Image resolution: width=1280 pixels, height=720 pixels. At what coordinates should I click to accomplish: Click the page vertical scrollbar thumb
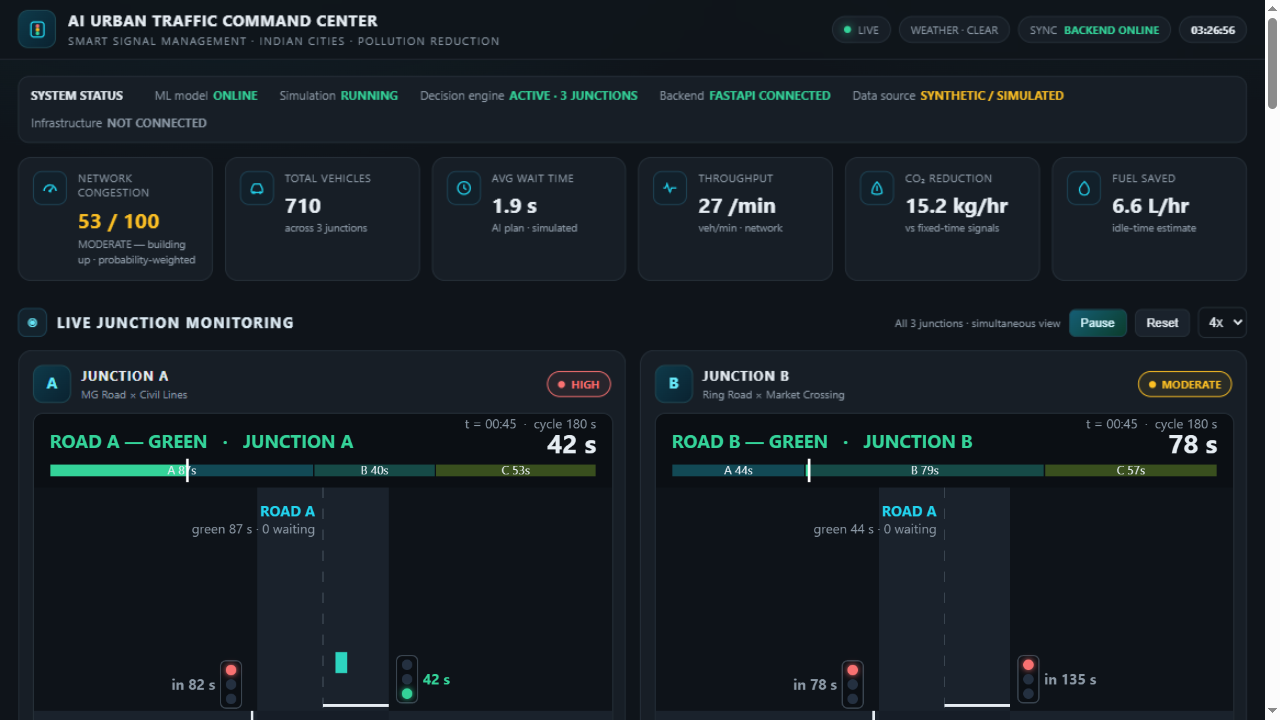(x=1272, y=62)
